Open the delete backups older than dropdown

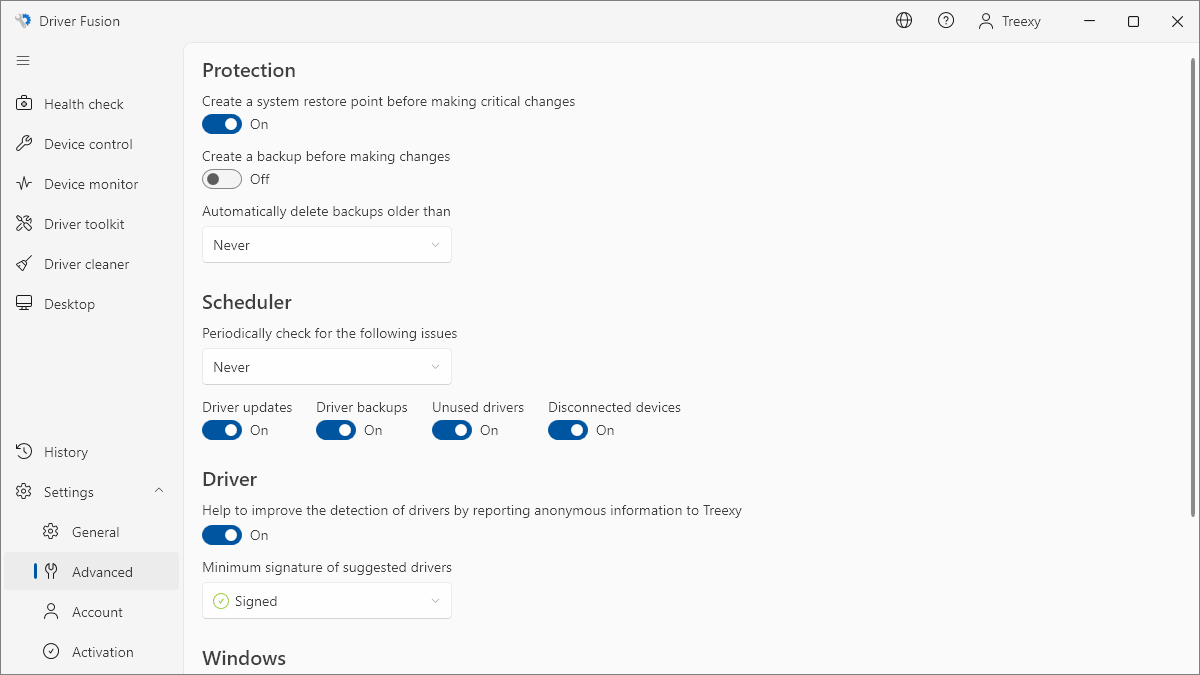327,245
